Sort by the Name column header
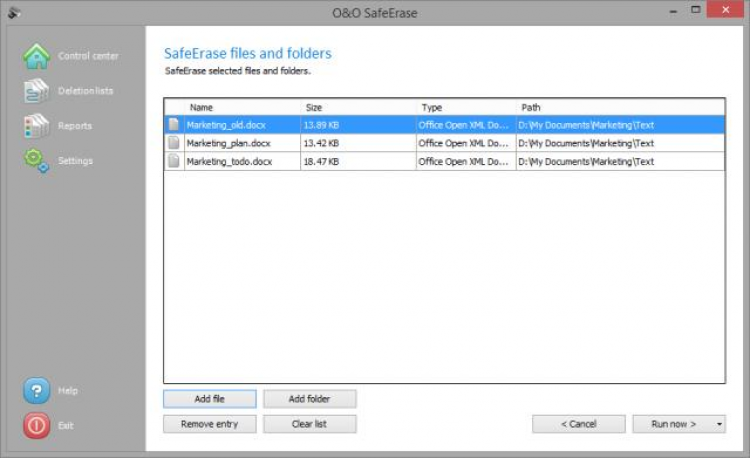 tap(243, 108)
